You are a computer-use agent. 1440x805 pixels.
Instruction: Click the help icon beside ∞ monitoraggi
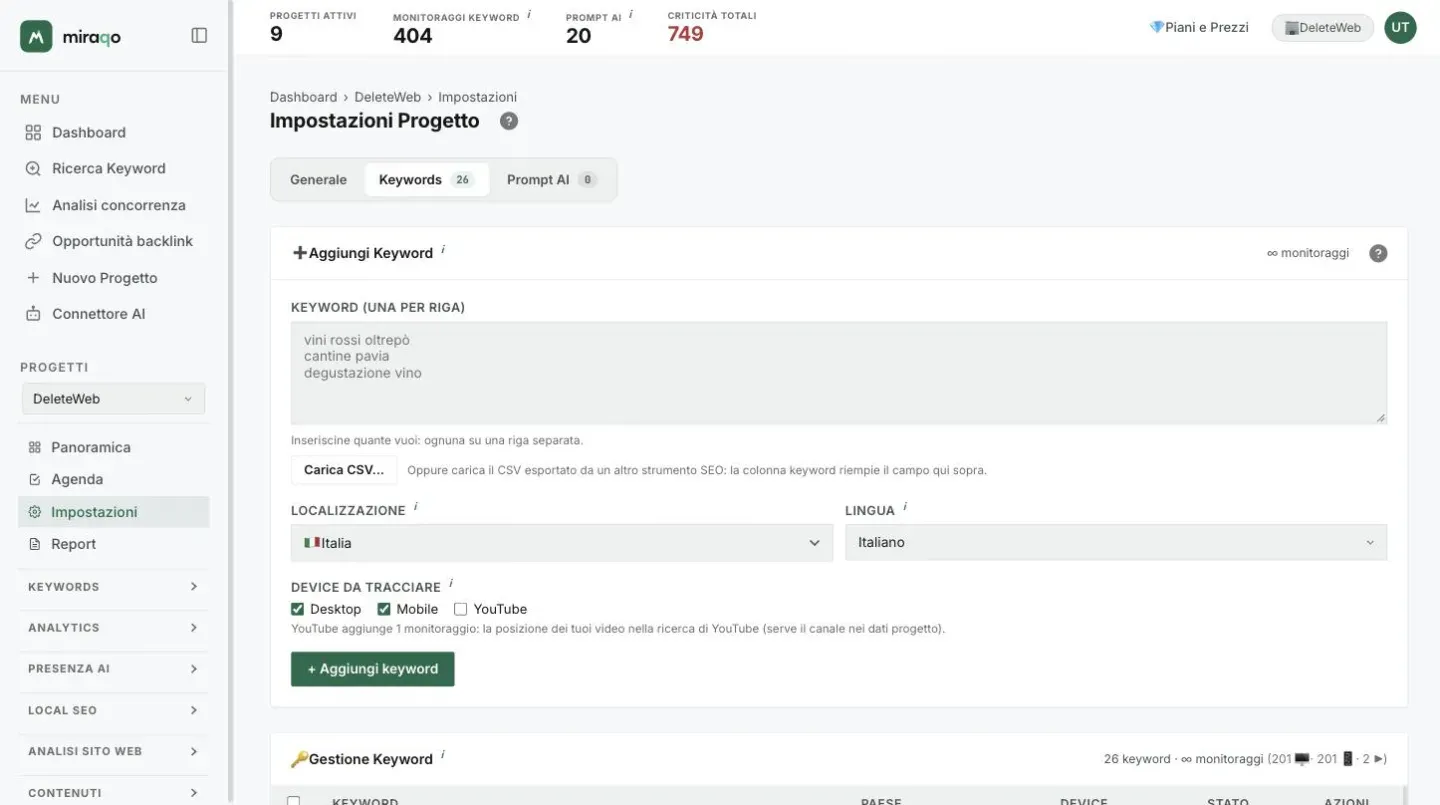1378,253
